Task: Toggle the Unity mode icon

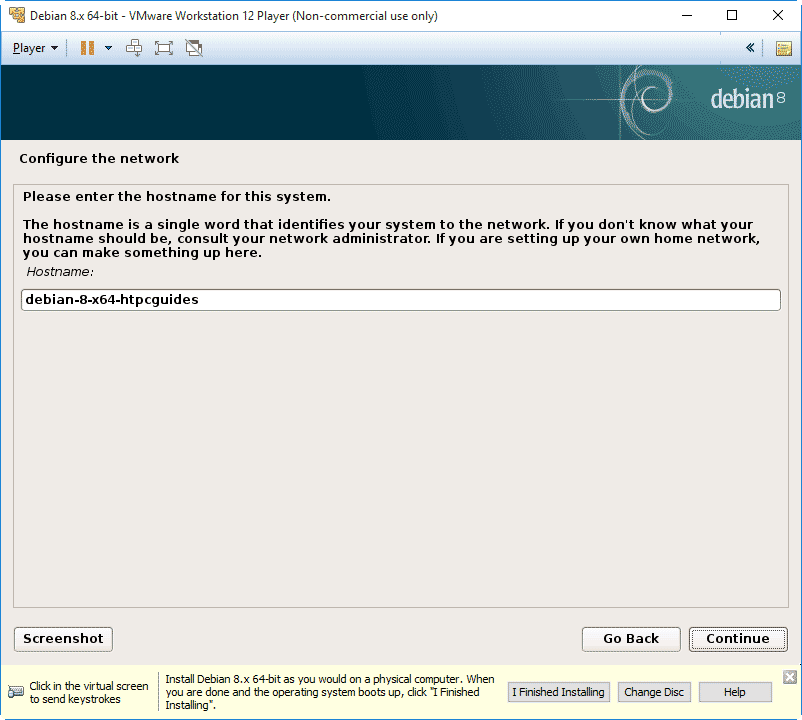Action: click(x=194, y=48)
